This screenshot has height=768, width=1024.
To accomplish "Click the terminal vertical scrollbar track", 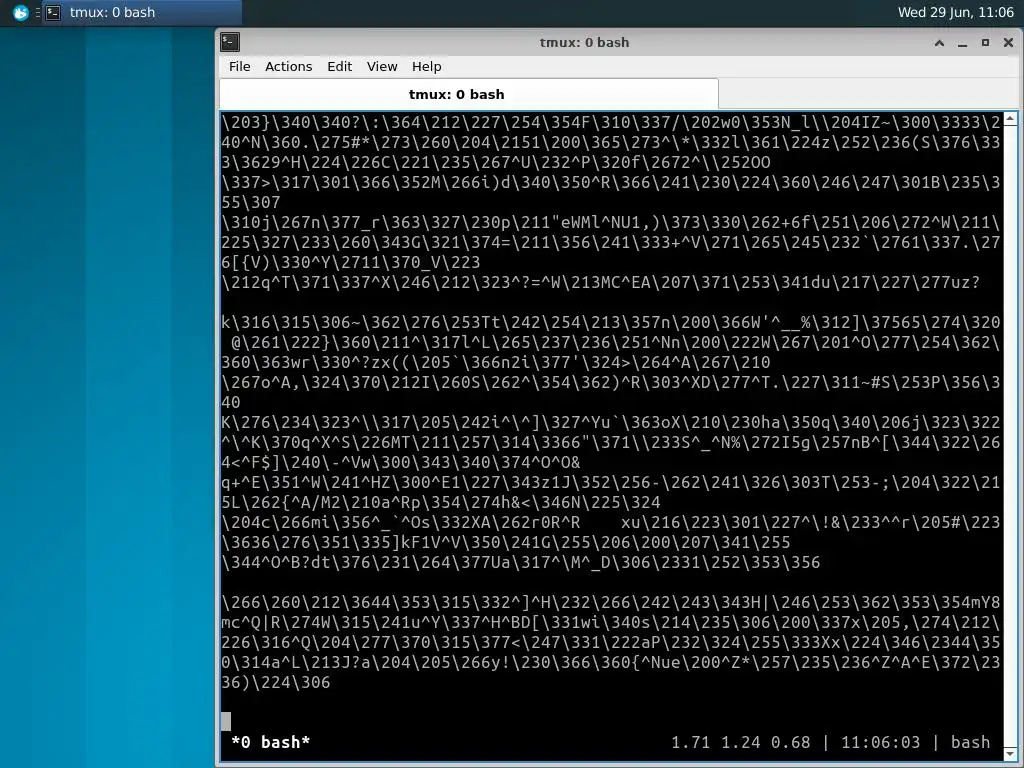I will 1010,436.
